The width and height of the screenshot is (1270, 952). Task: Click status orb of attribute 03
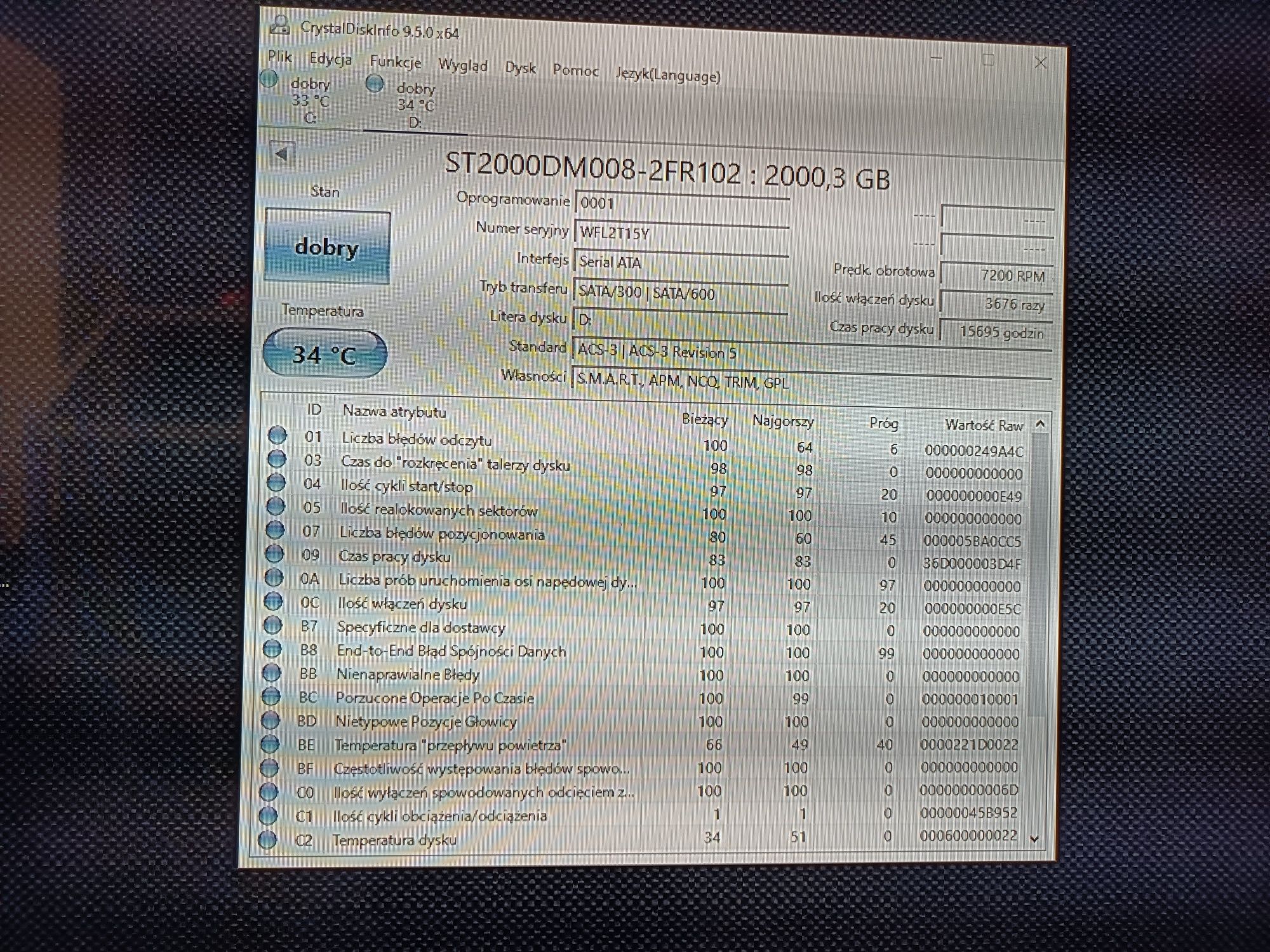coord(276,458)
